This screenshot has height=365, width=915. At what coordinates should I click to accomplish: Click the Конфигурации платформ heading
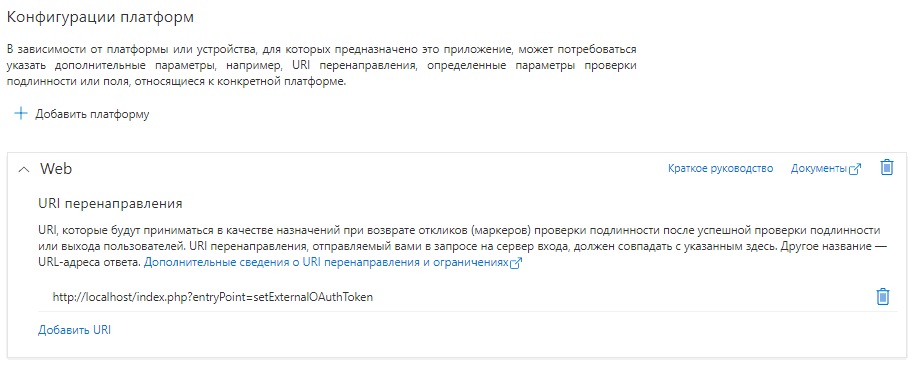coord(100,18)
